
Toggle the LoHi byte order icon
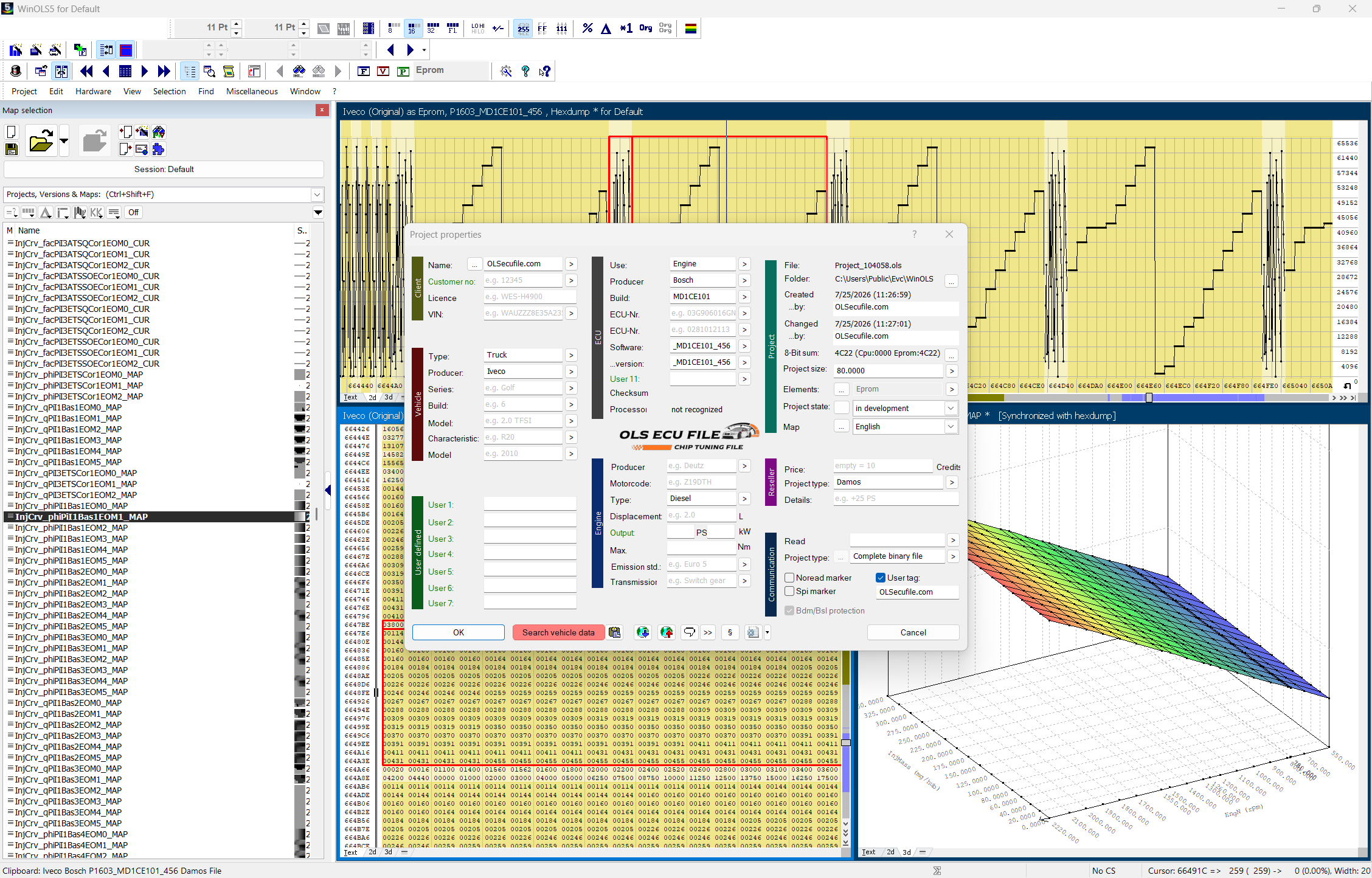click(478, 28)
